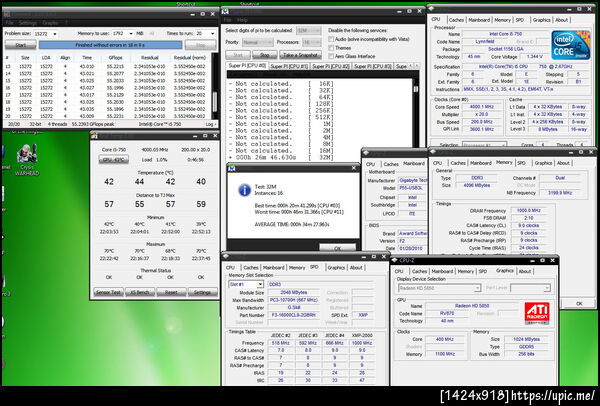600x406 pixels.
Task: Open the Settings menu in LinX
Action: pyautogui.click(x=28, y=23)
